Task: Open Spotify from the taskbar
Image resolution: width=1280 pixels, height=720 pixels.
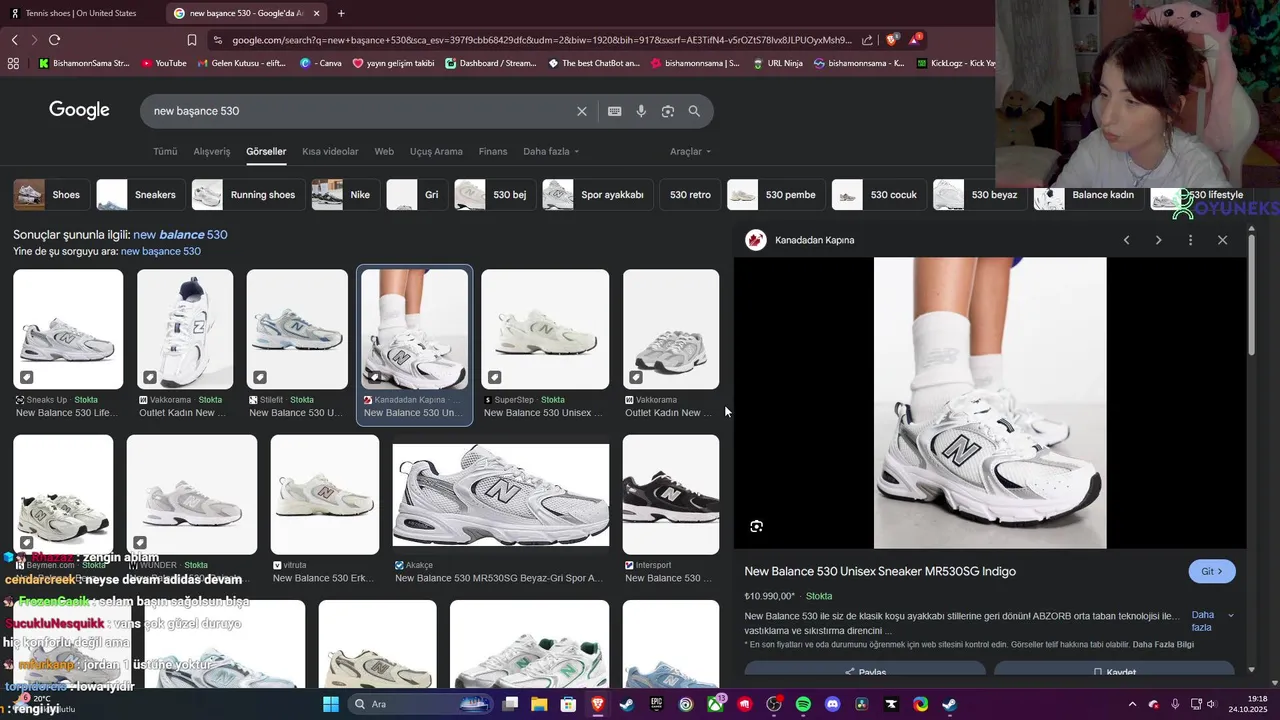Action: click(x=803, y=704)
